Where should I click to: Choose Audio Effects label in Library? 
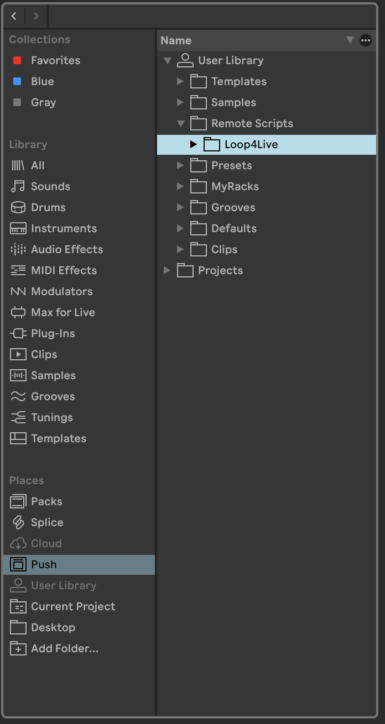point(67,249)
